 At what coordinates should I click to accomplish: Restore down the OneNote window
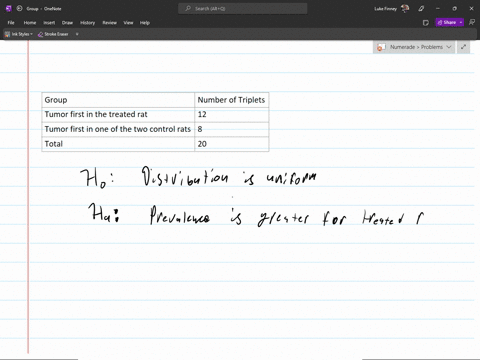(x=455, y=9)
